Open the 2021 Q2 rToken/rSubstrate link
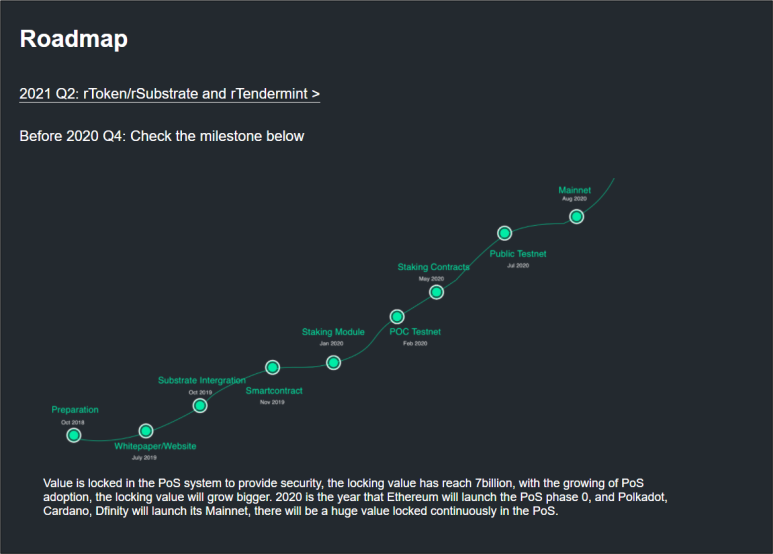The width and height of the screenshot is (773, 554). (x=169, y=94)
